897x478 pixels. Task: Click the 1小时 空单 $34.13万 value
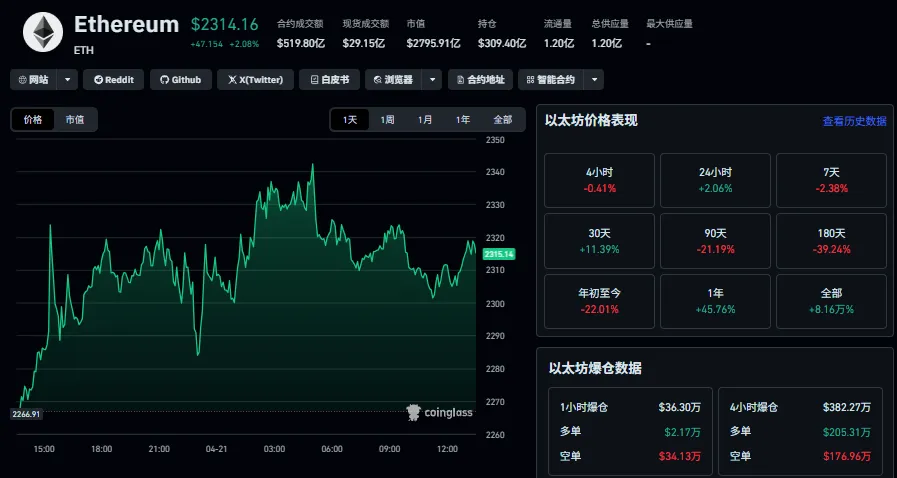[680, 456]
